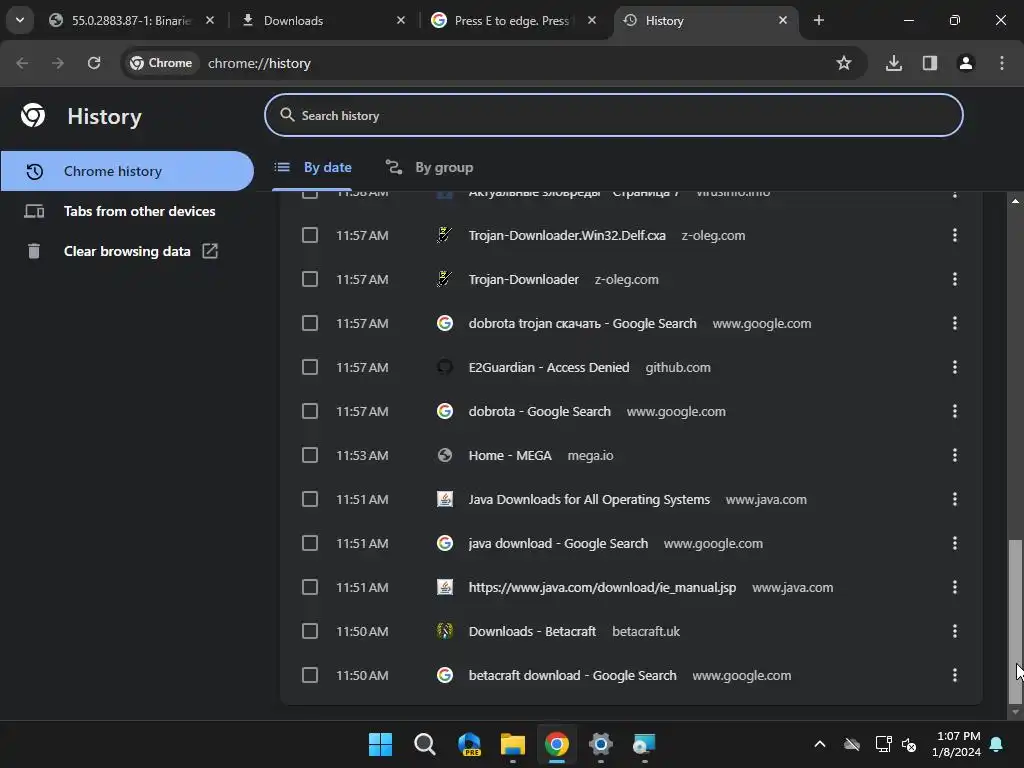Open Settings gear from the taskbar
The image size is (1024, 768).
(x=601, y=744)
